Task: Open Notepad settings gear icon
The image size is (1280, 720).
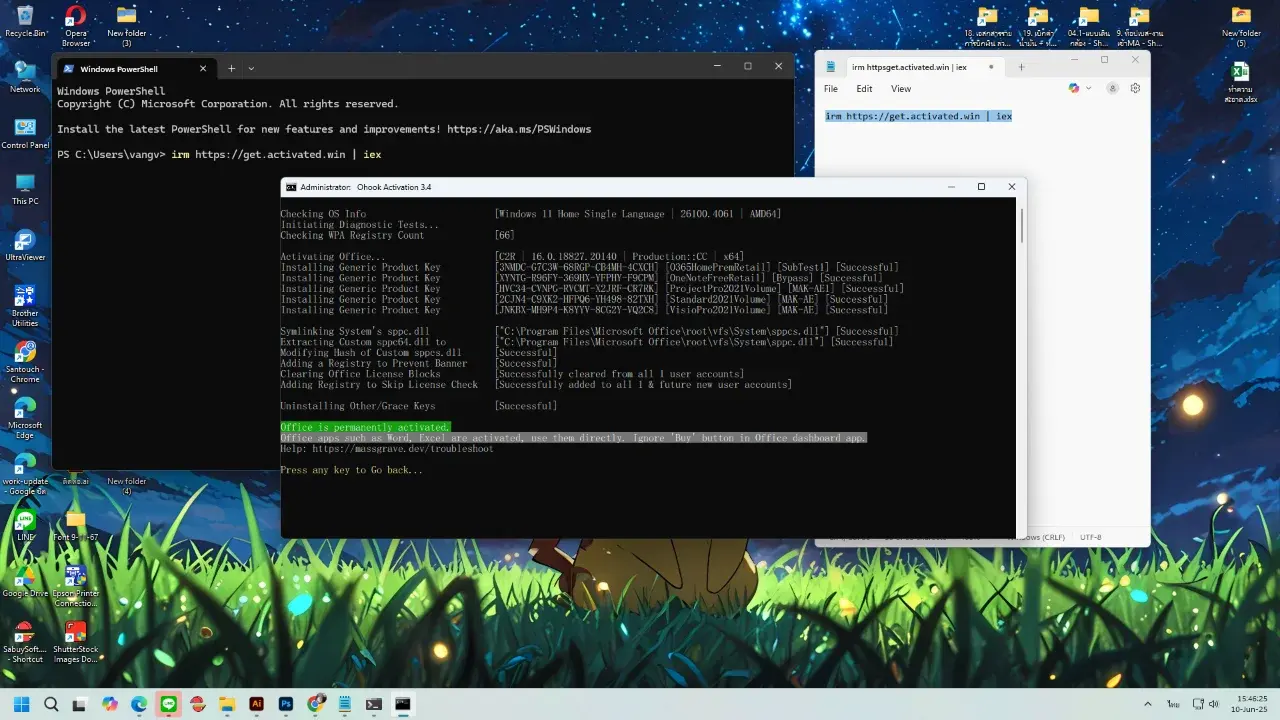Action: (x=1135, y=88)
